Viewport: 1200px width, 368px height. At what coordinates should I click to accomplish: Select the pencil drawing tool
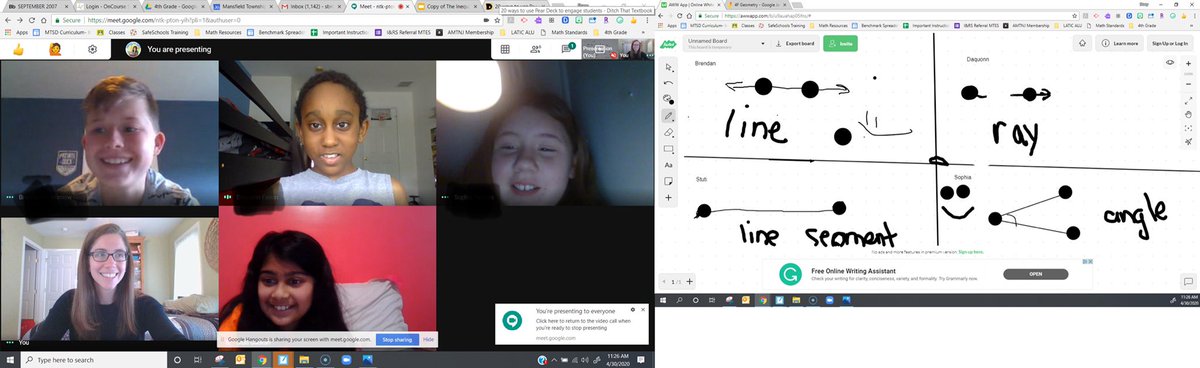pyautogui.click(x=669, y=116)
